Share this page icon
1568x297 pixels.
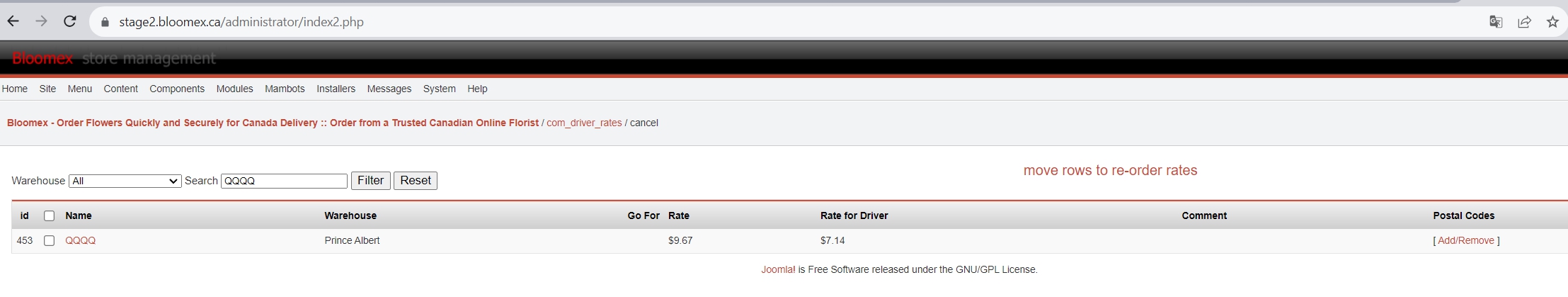point(1524,22)
